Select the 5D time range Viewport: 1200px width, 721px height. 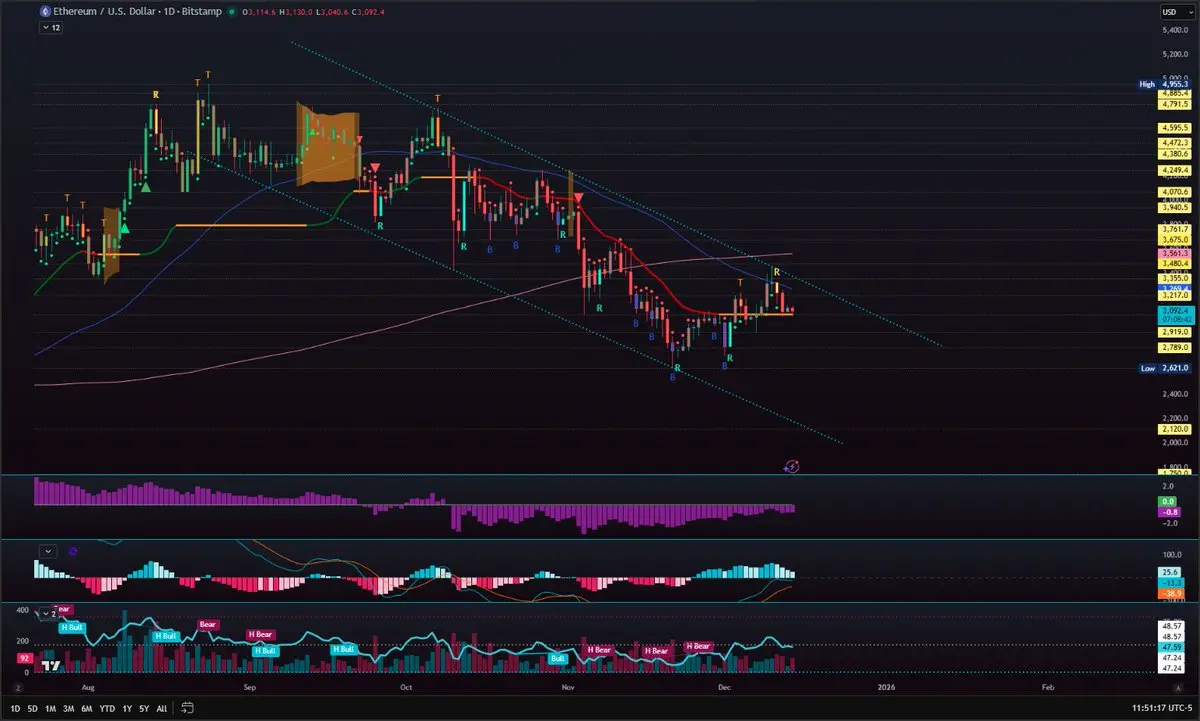pos(33,708)
